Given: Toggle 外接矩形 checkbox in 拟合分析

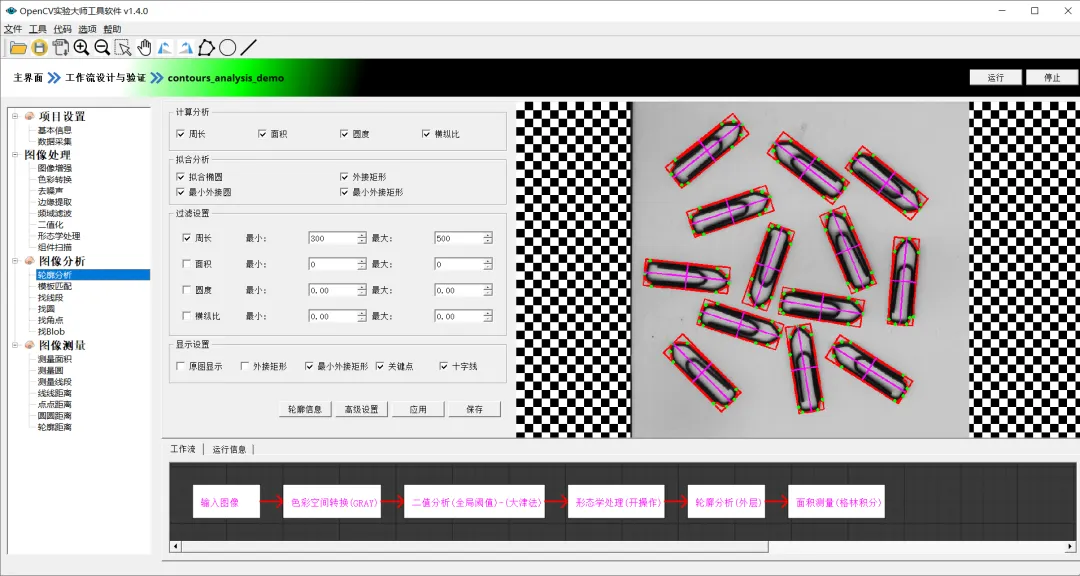Looking at the screenshot, I should click(x=344, y=177).
